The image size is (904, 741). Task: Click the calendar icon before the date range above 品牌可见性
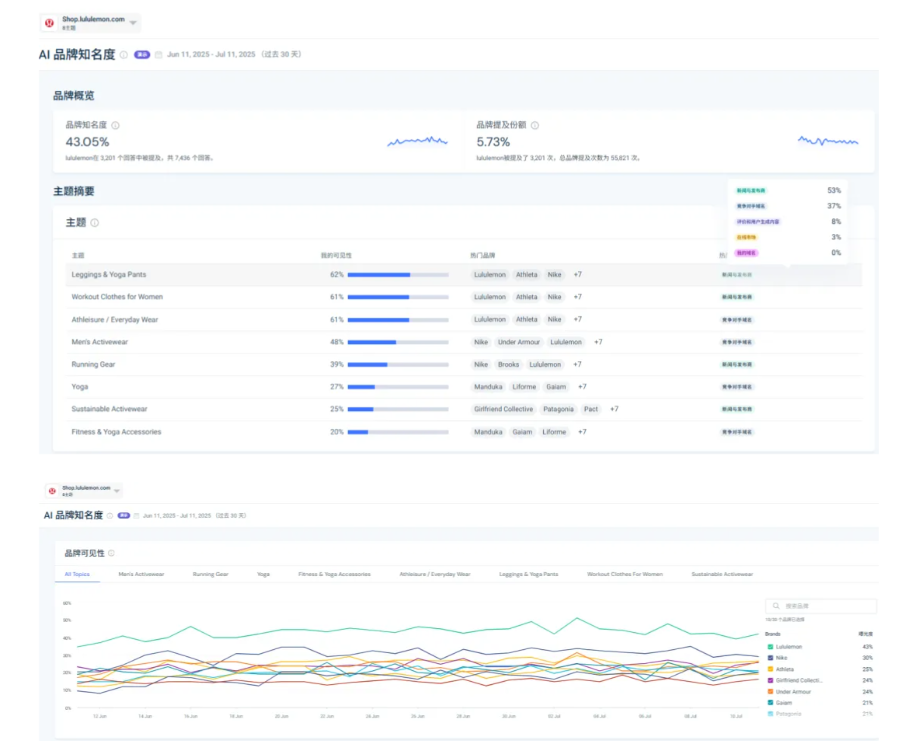coord(137,516)
